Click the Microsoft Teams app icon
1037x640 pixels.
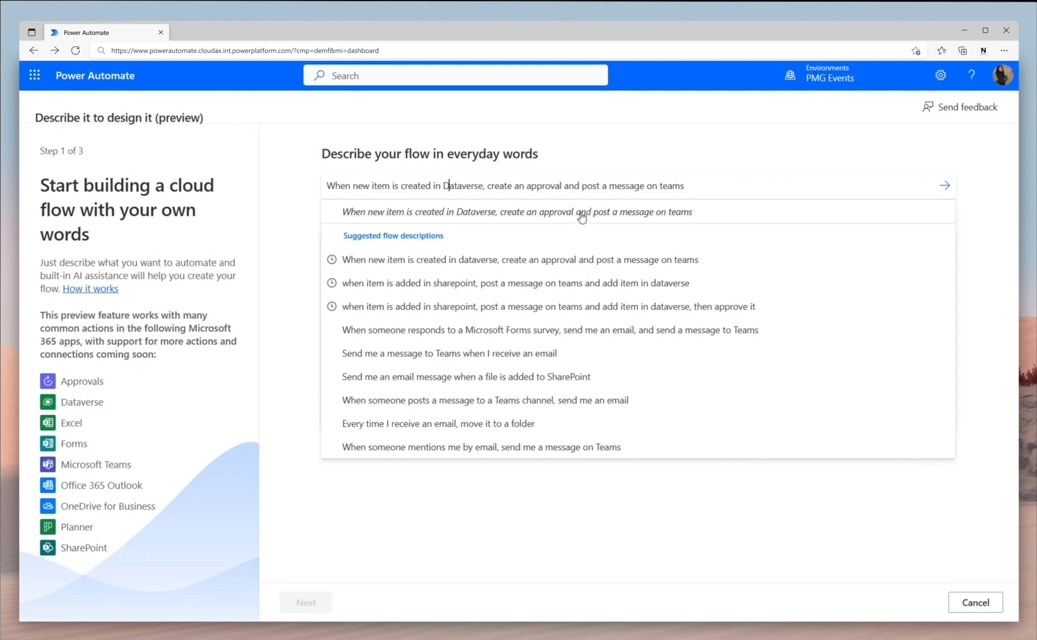tap(48, 464)
